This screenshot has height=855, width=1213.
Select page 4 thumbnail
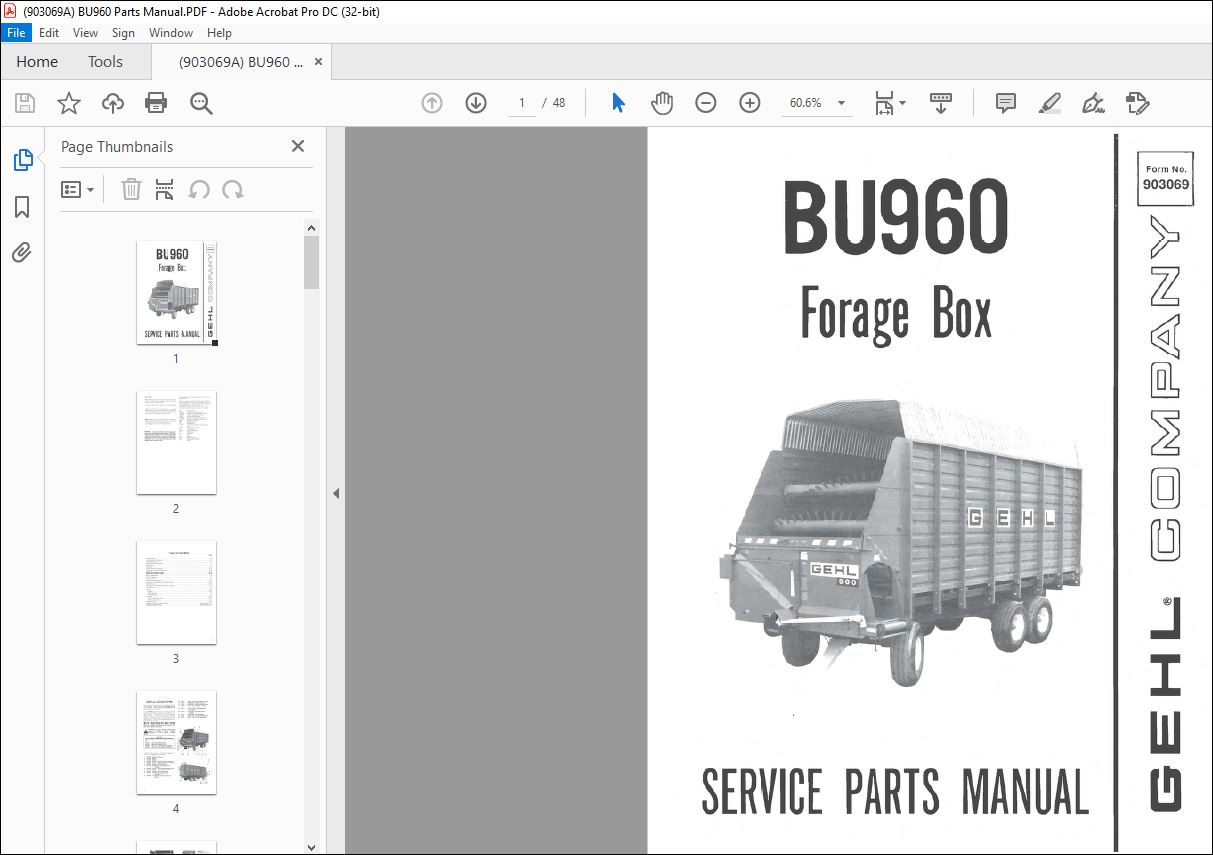[176, 743]
